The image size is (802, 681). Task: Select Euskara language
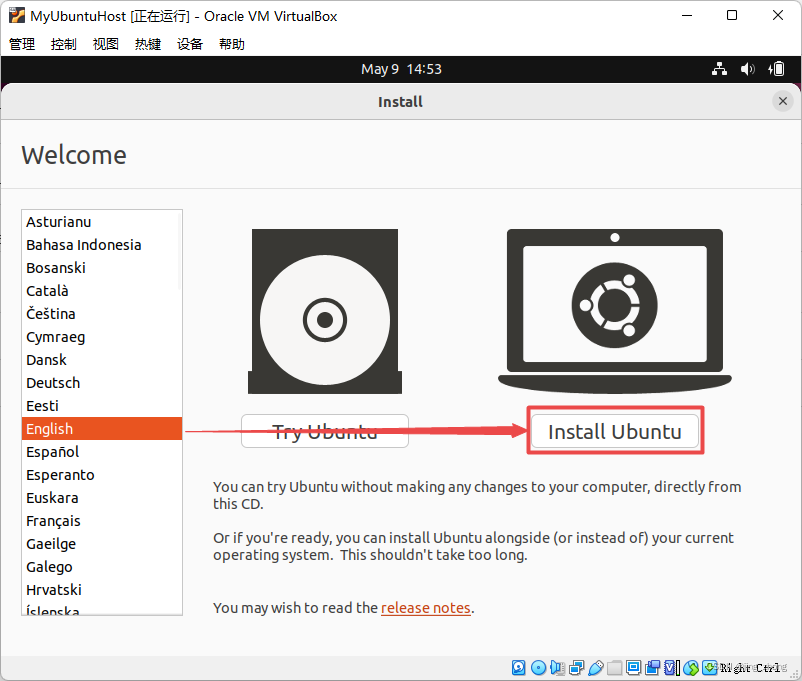tap(102, 498)
